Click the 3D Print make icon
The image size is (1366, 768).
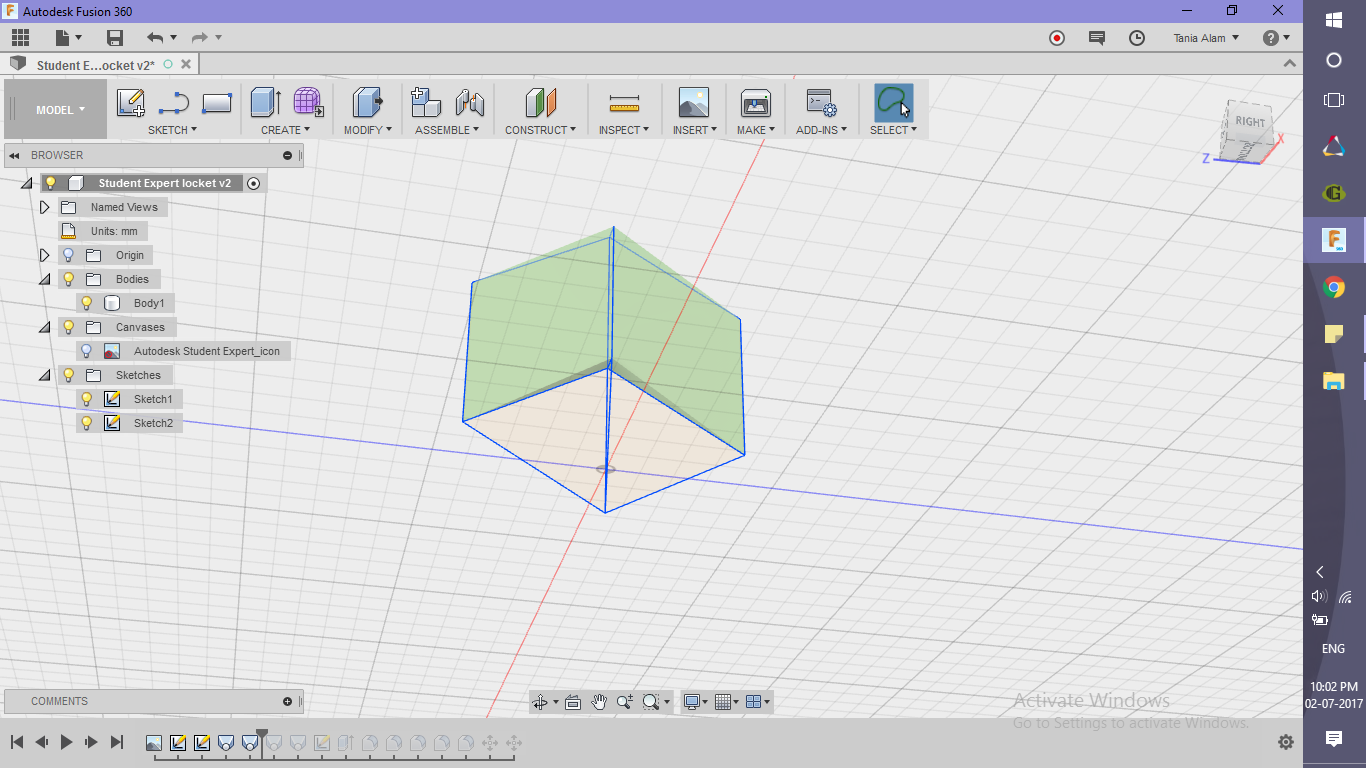[x=755, y=102]
